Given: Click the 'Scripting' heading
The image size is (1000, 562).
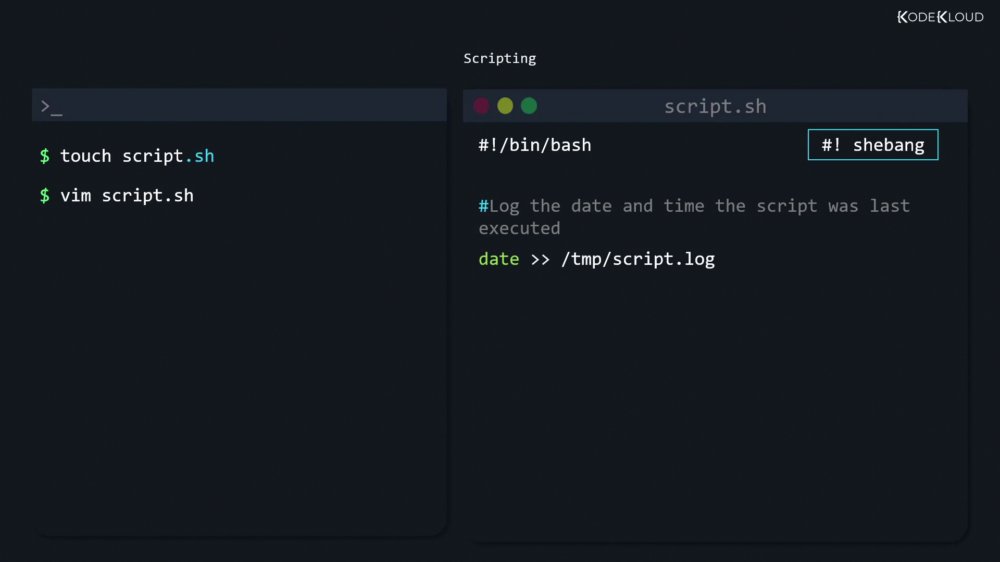Looking at the screenshot, I should point(499,59).
